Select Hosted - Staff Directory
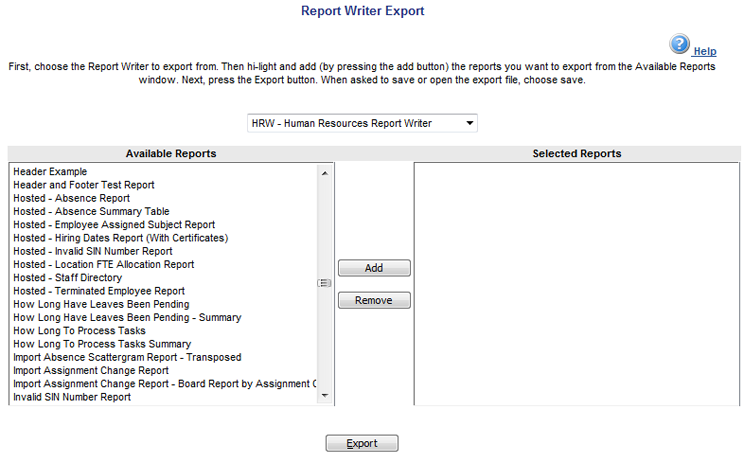The image size is (744, 463). pos(68,278)
